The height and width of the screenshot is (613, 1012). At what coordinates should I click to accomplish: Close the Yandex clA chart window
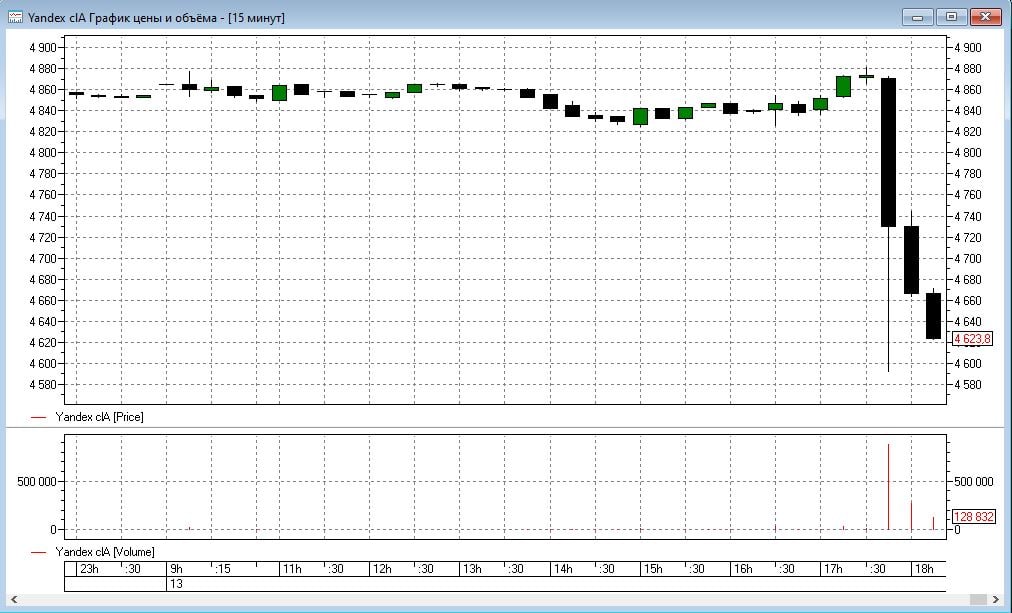click(x=986, y=17)
